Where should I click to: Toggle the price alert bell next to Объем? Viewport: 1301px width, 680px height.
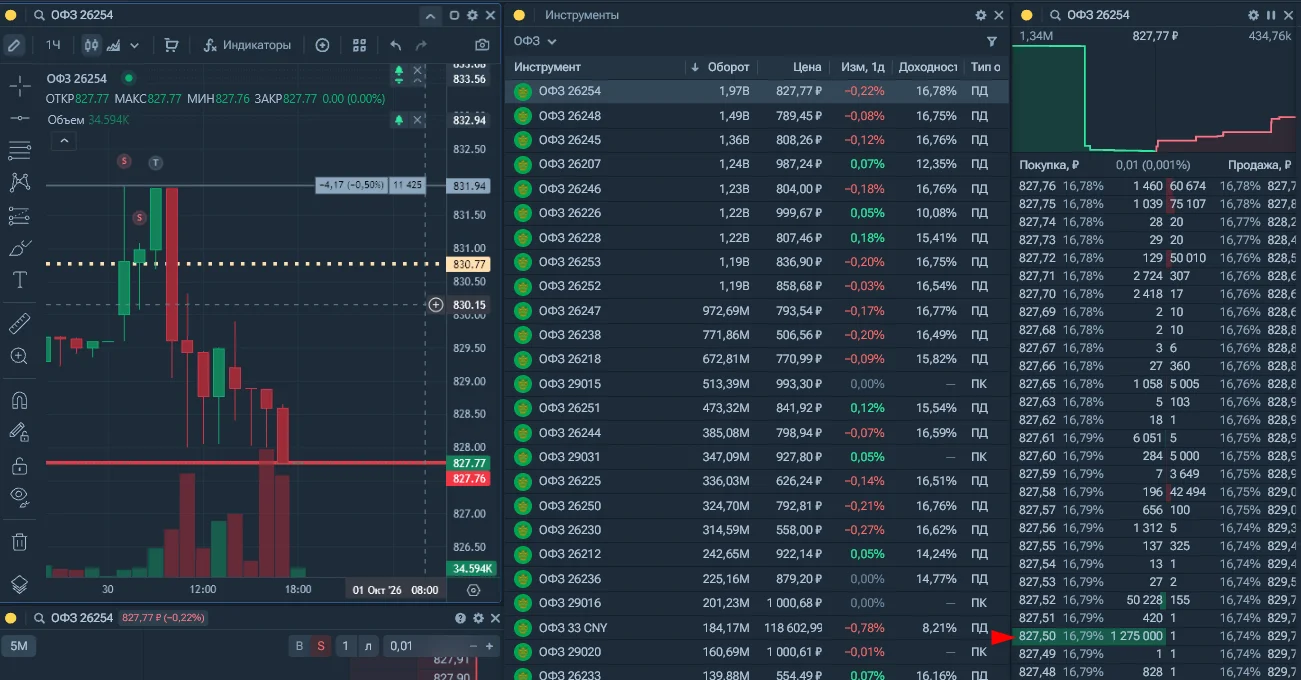coord(399,120)
